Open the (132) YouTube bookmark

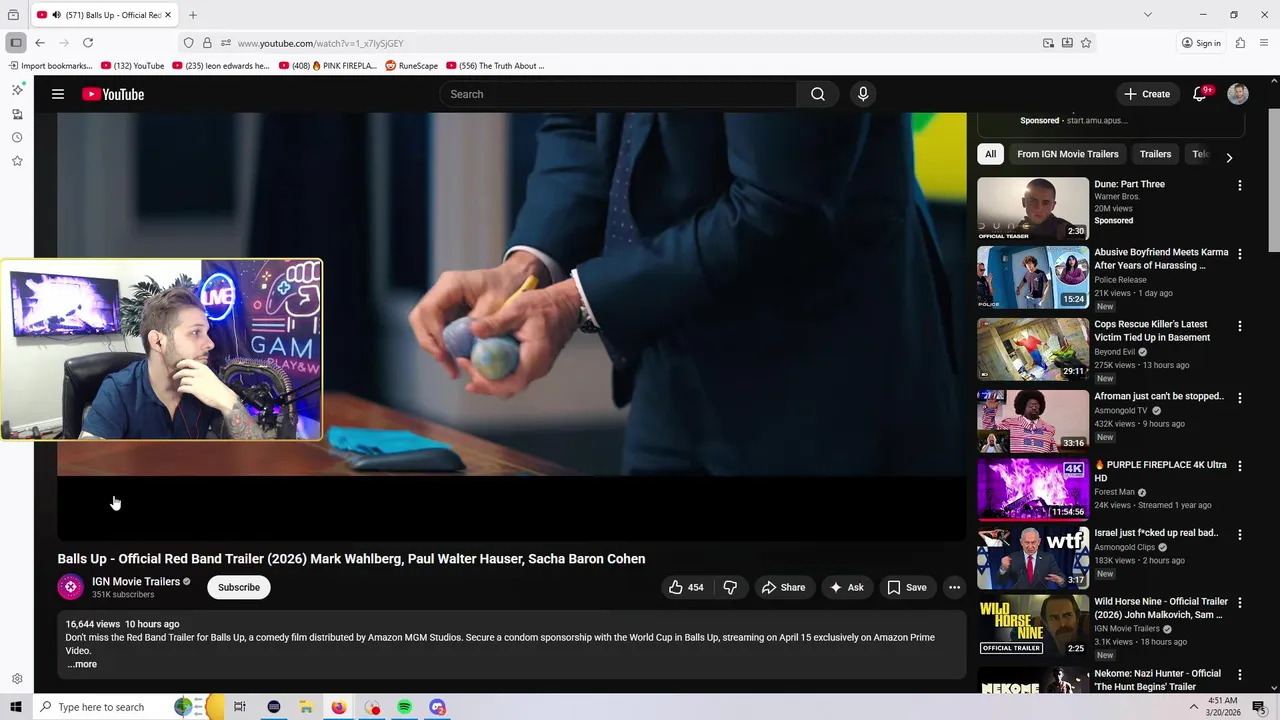pos(133,66)
